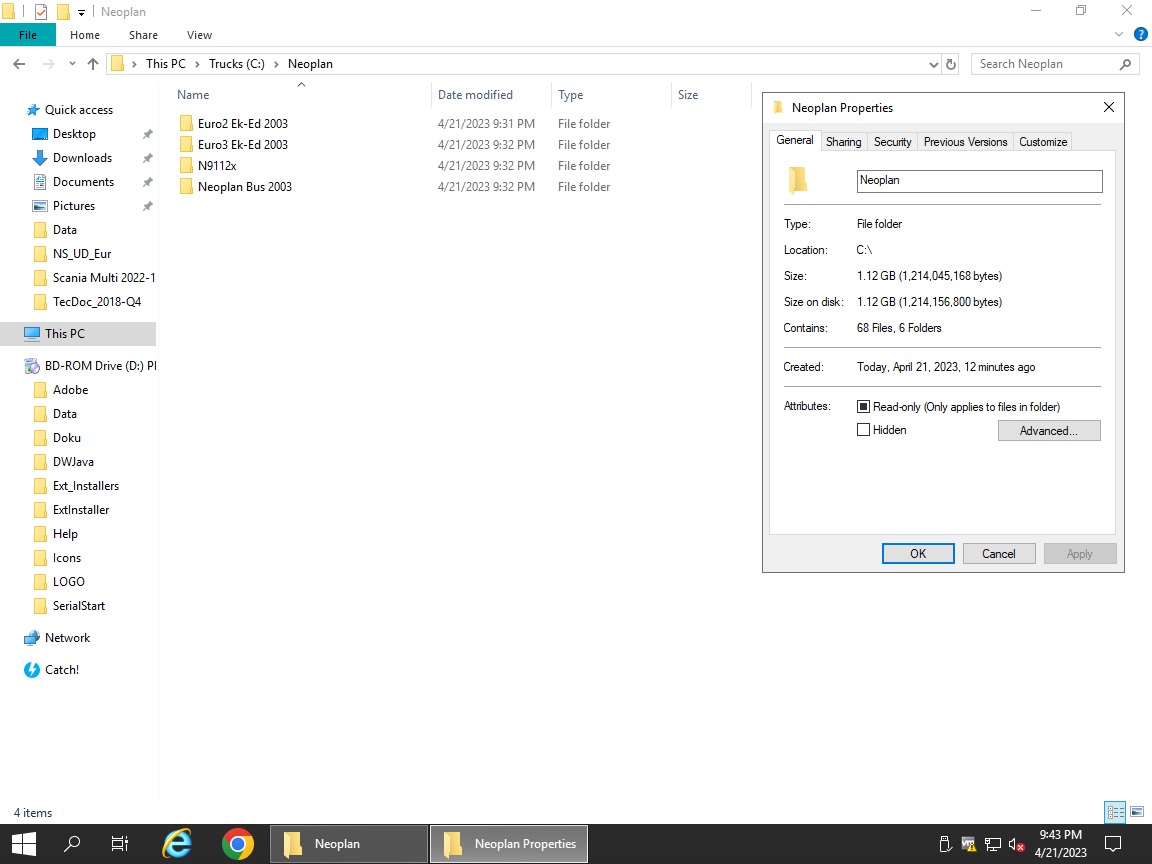The height and width of the screenshot is (864, 1152).
Task: Open Windows Start menu
Action: tap(24, 844)
